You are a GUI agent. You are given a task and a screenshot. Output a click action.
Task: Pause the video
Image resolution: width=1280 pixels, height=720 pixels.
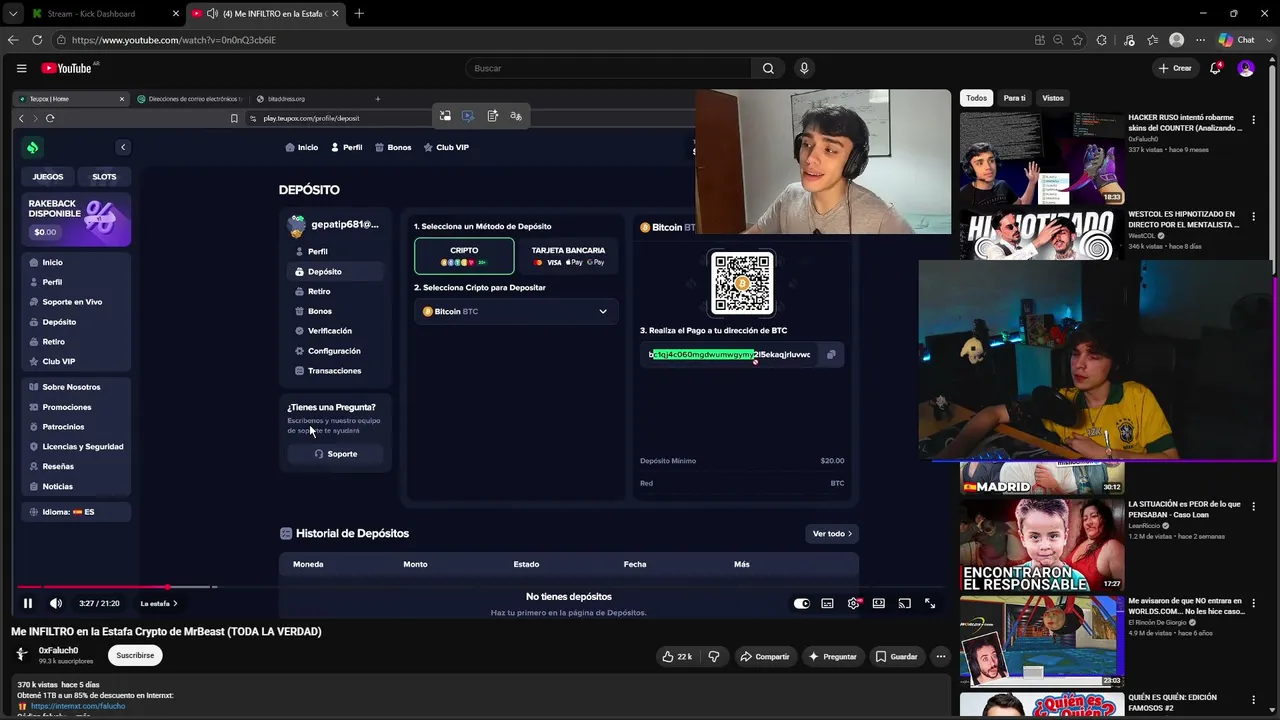[x=28, y=603]
